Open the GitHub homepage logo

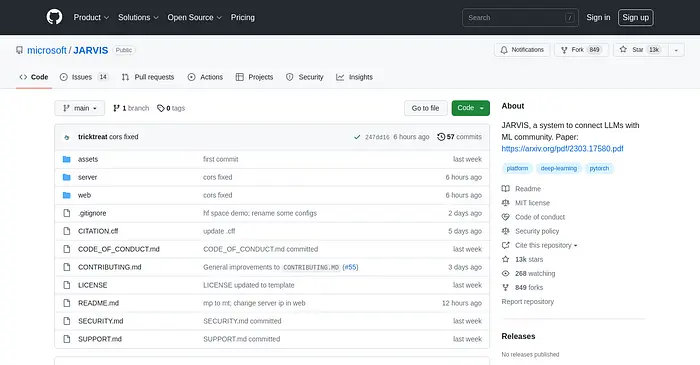point(54,17)
